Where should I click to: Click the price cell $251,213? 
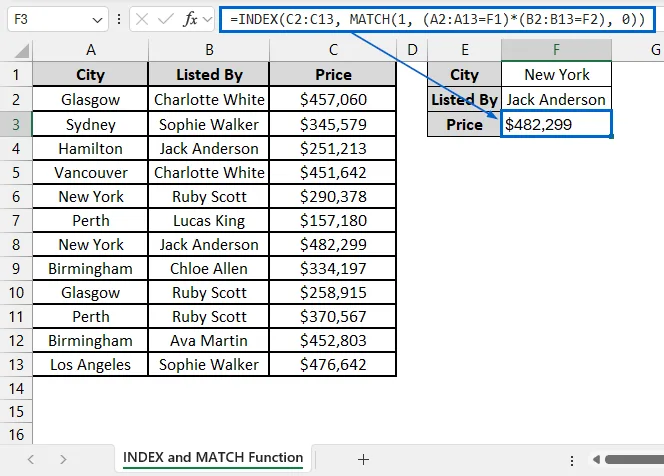(333, 148)
